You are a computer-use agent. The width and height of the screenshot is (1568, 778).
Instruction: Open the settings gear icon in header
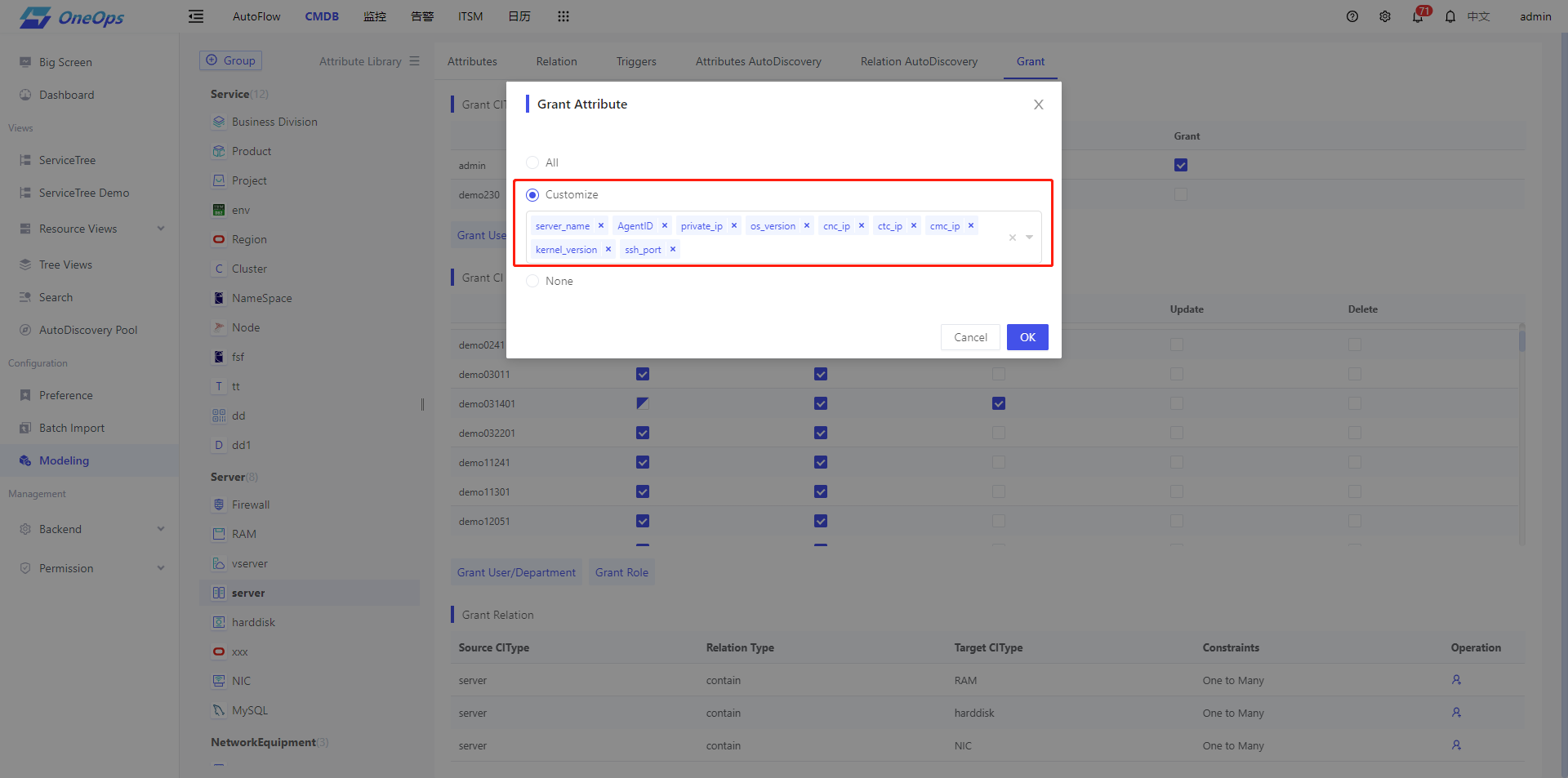[x=1385, y=16]
